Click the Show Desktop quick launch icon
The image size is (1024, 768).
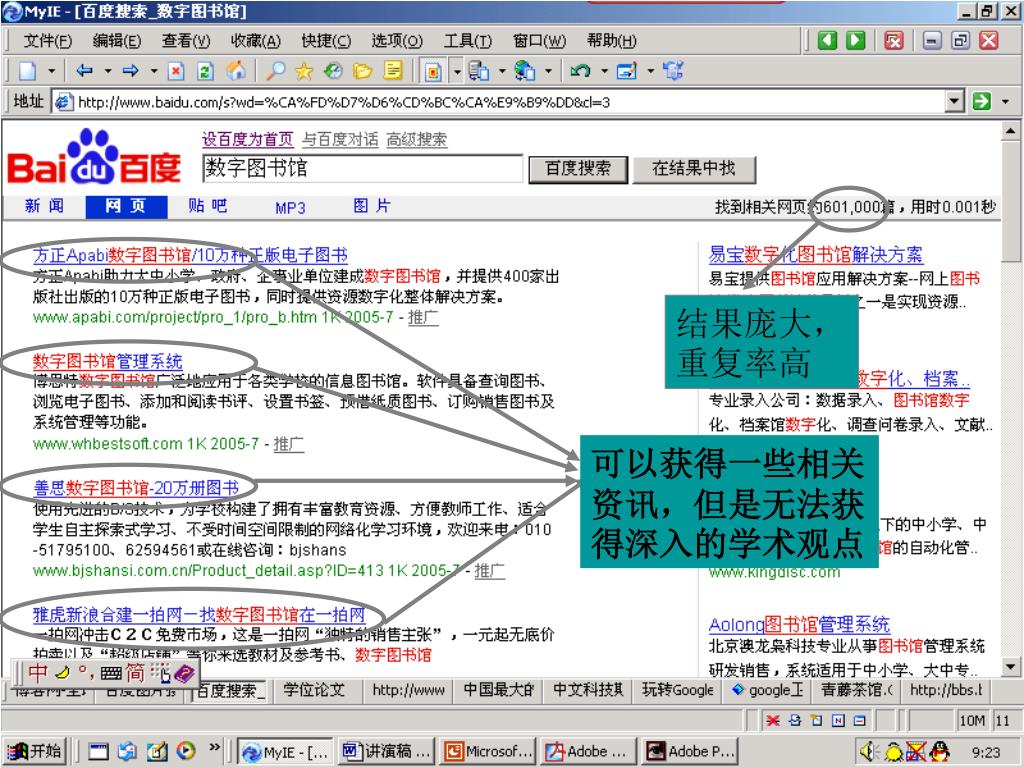pyautogui.click(x=99, y=752)
